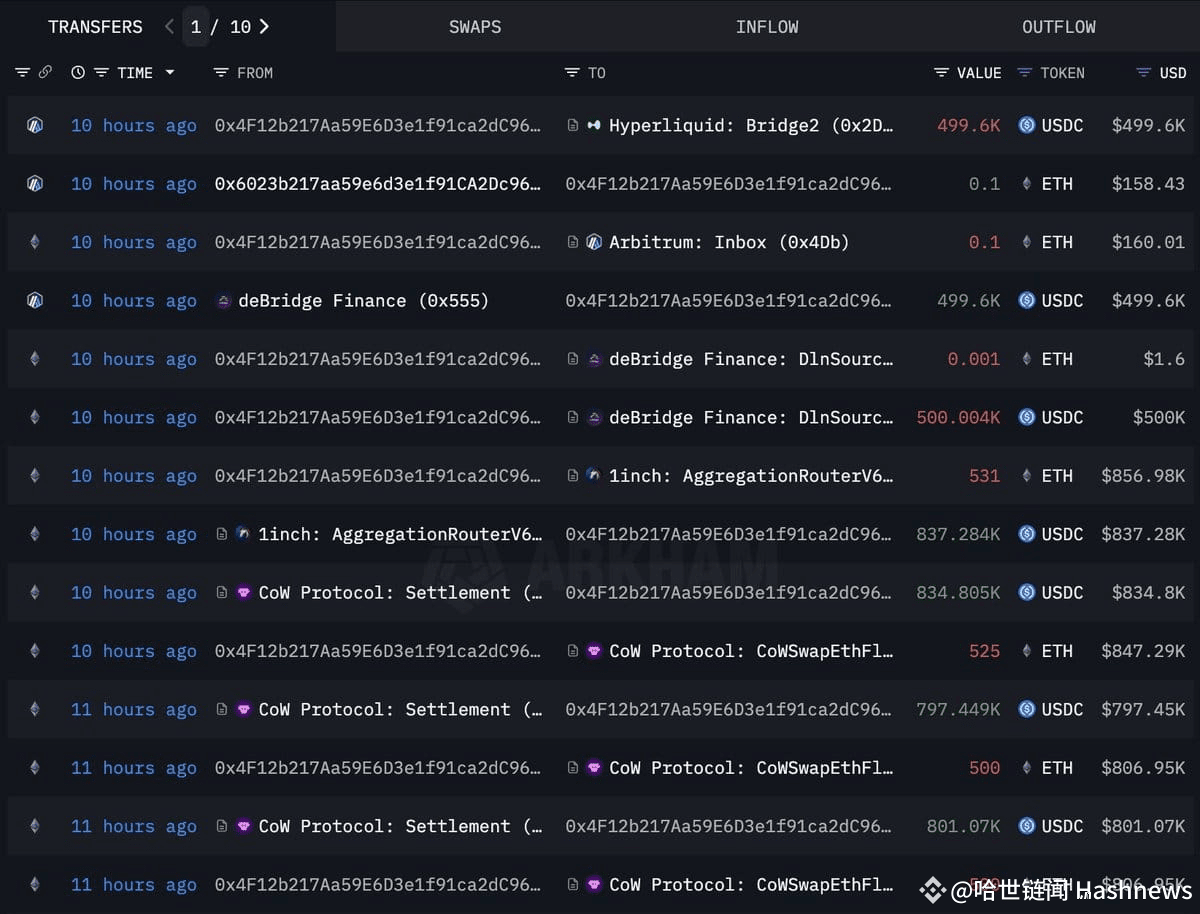Click 1inch logo in the $837.28K row
The image size is (1200, 914).
[x=243, y=534]
